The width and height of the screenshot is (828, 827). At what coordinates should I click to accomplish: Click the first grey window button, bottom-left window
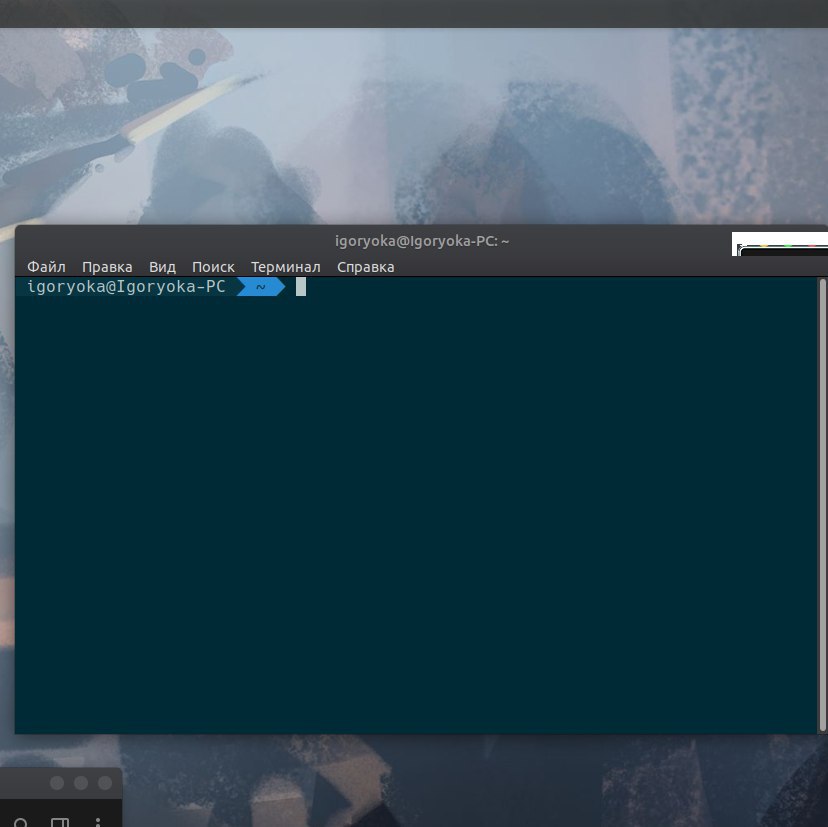(57, 783)
